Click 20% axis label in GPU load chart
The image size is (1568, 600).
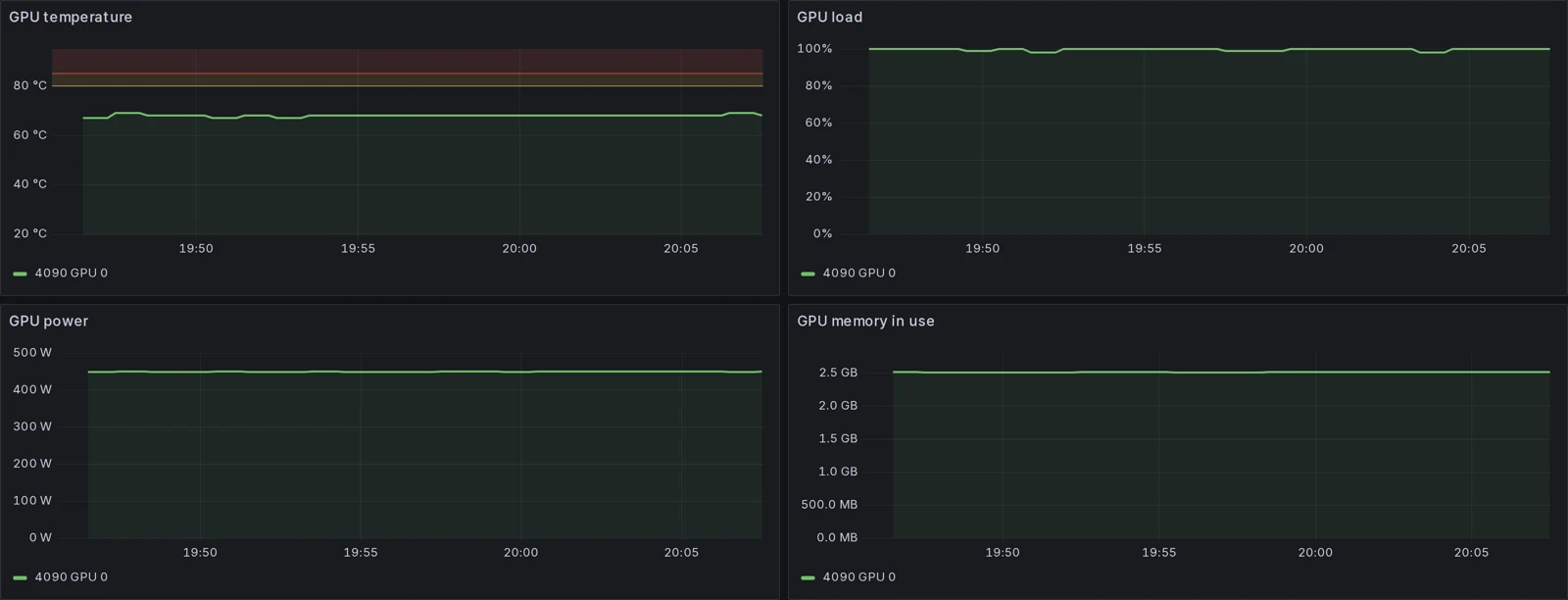click(x=818, y=197)
